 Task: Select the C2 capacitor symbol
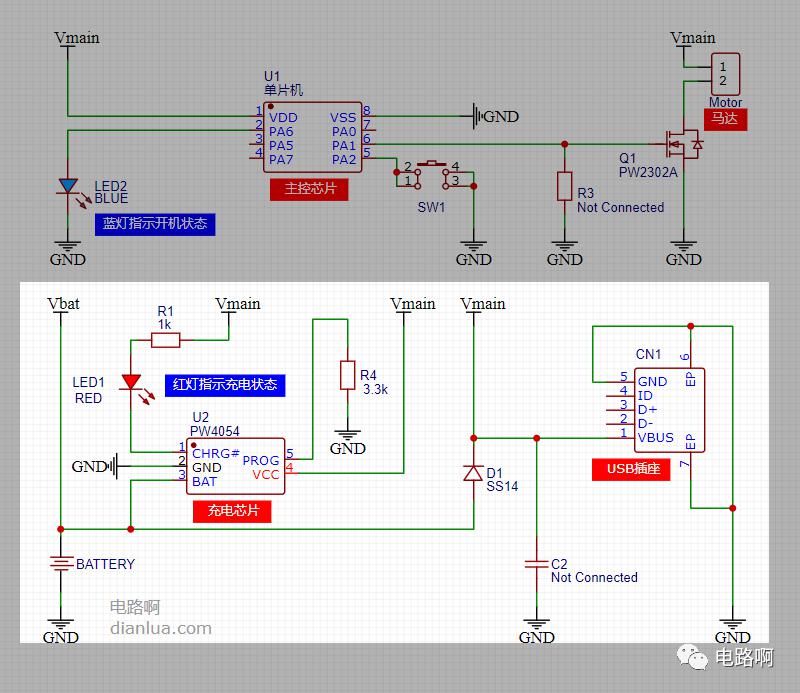537,566
